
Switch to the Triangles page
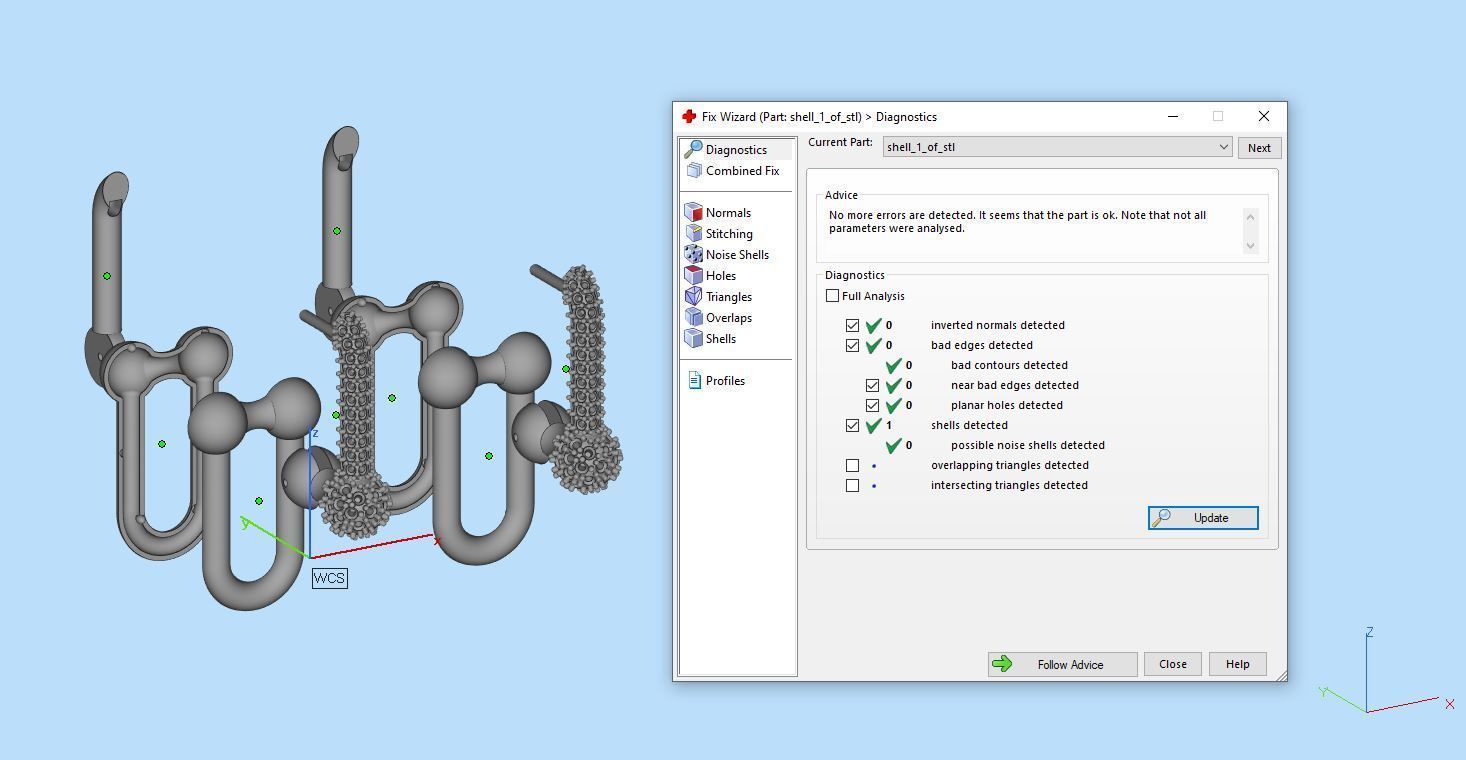click(x=728, y=297)
